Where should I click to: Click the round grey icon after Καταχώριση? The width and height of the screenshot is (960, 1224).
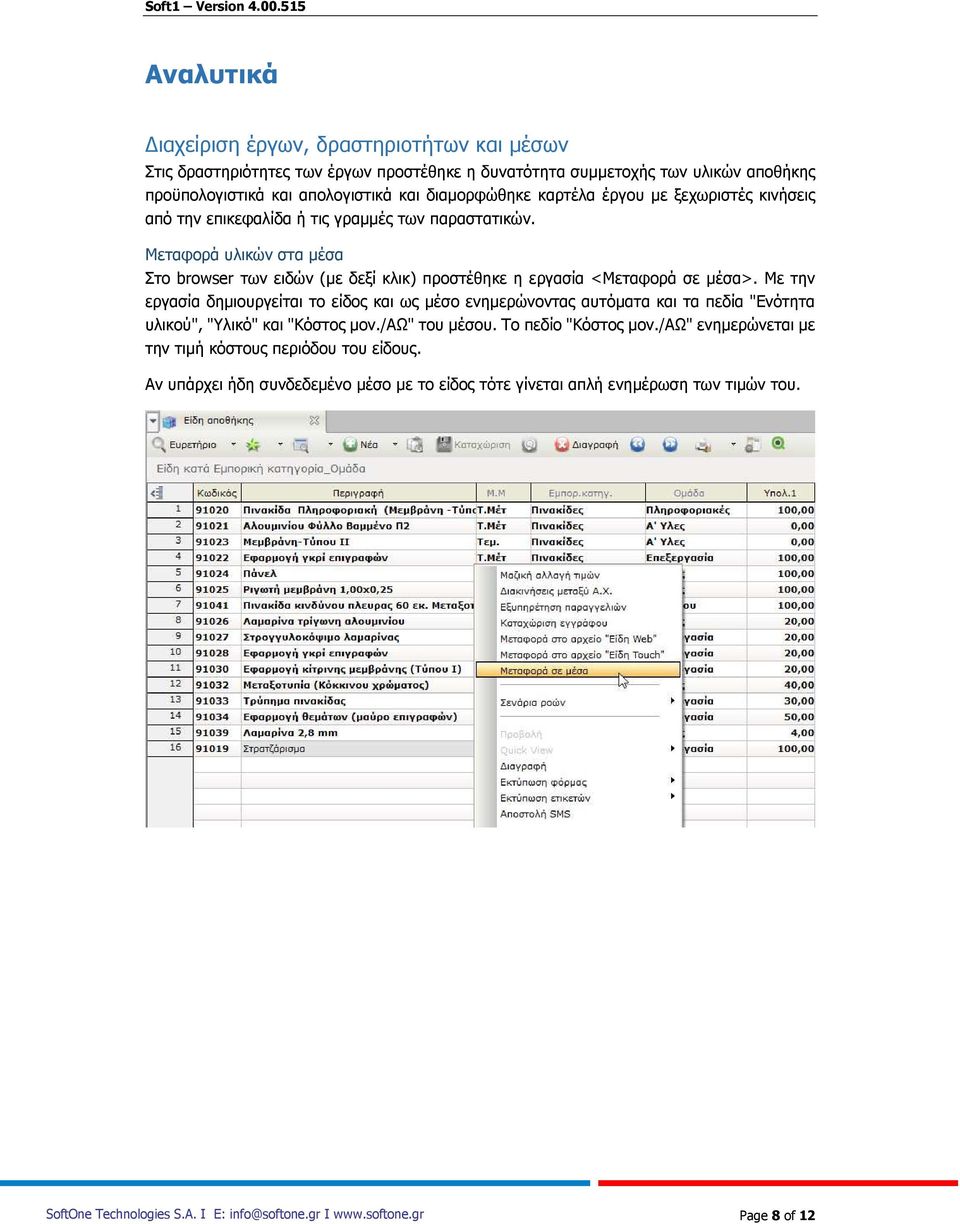(530, 445)
